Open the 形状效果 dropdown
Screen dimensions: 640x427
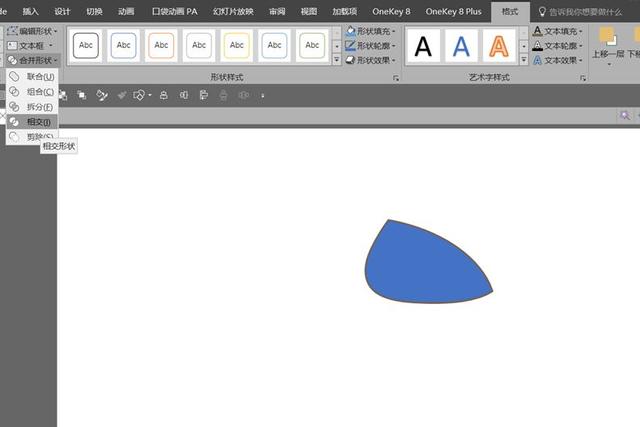[x=371, y=60]
